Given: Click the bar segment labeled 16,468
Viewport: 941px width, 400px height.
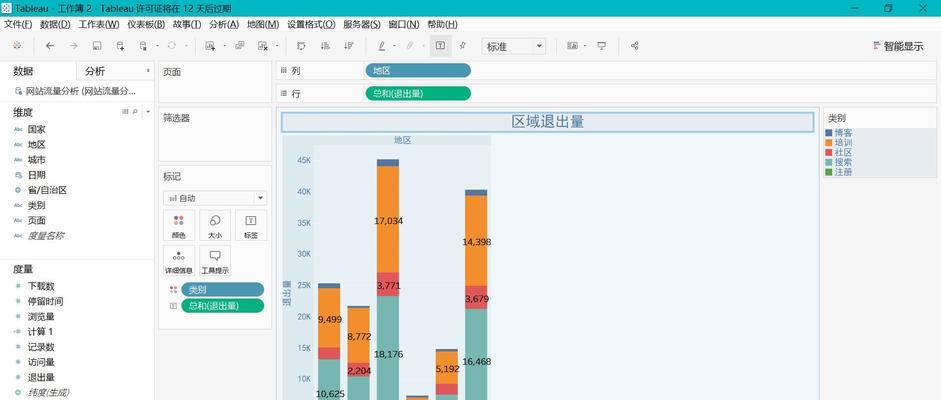Looking at the screenshot, I should (x=476, y=354).
